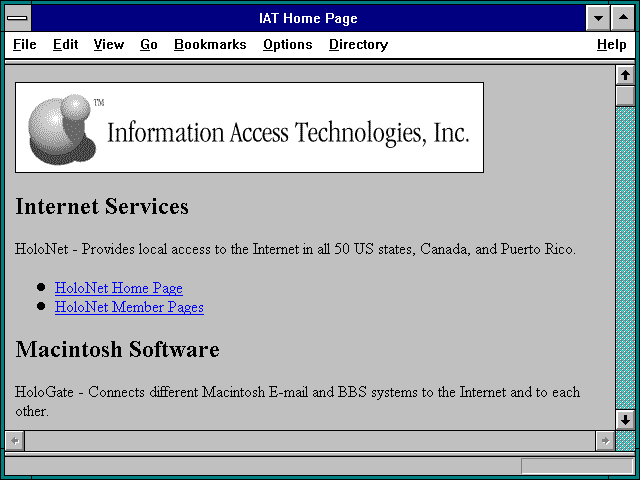This screenshot has height=480, width=640.
Task: Click the Macintosh Software heading
Action: click(118, 349)
